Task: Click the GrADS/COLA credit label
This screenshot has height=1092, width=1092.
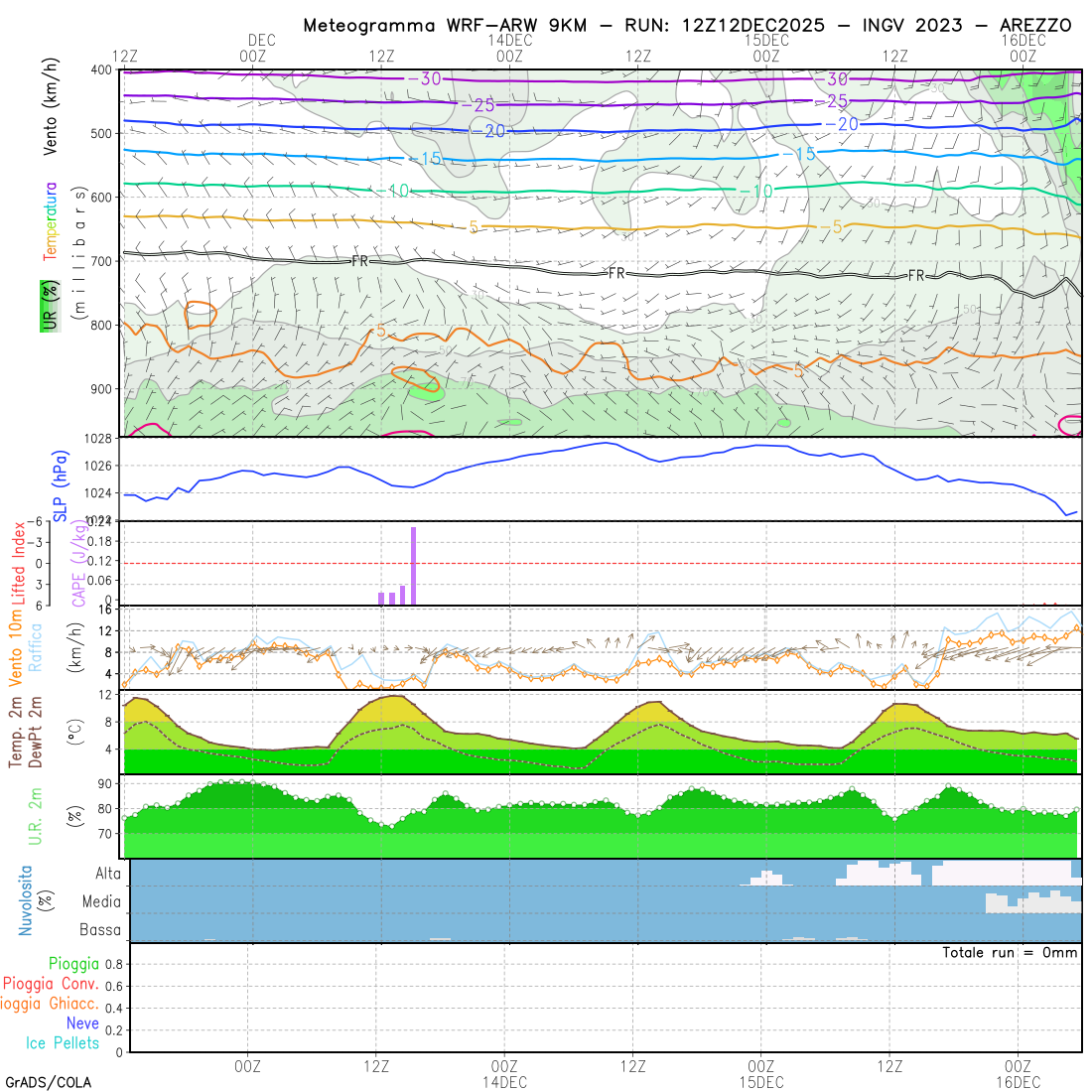Action: [x=48, y=1081]
